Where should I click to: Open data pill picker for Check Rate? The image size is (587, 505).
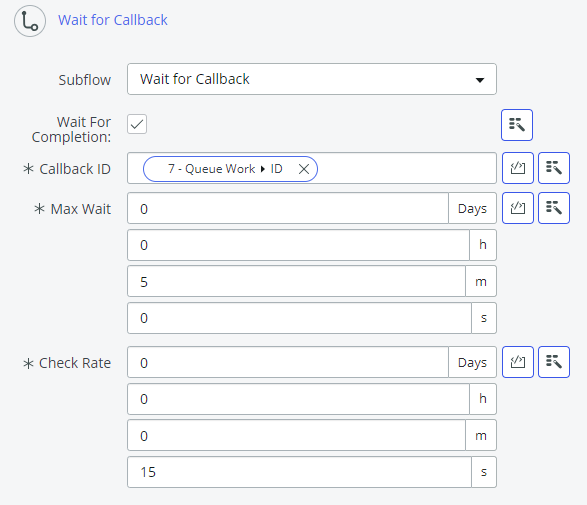pos(554,362)
